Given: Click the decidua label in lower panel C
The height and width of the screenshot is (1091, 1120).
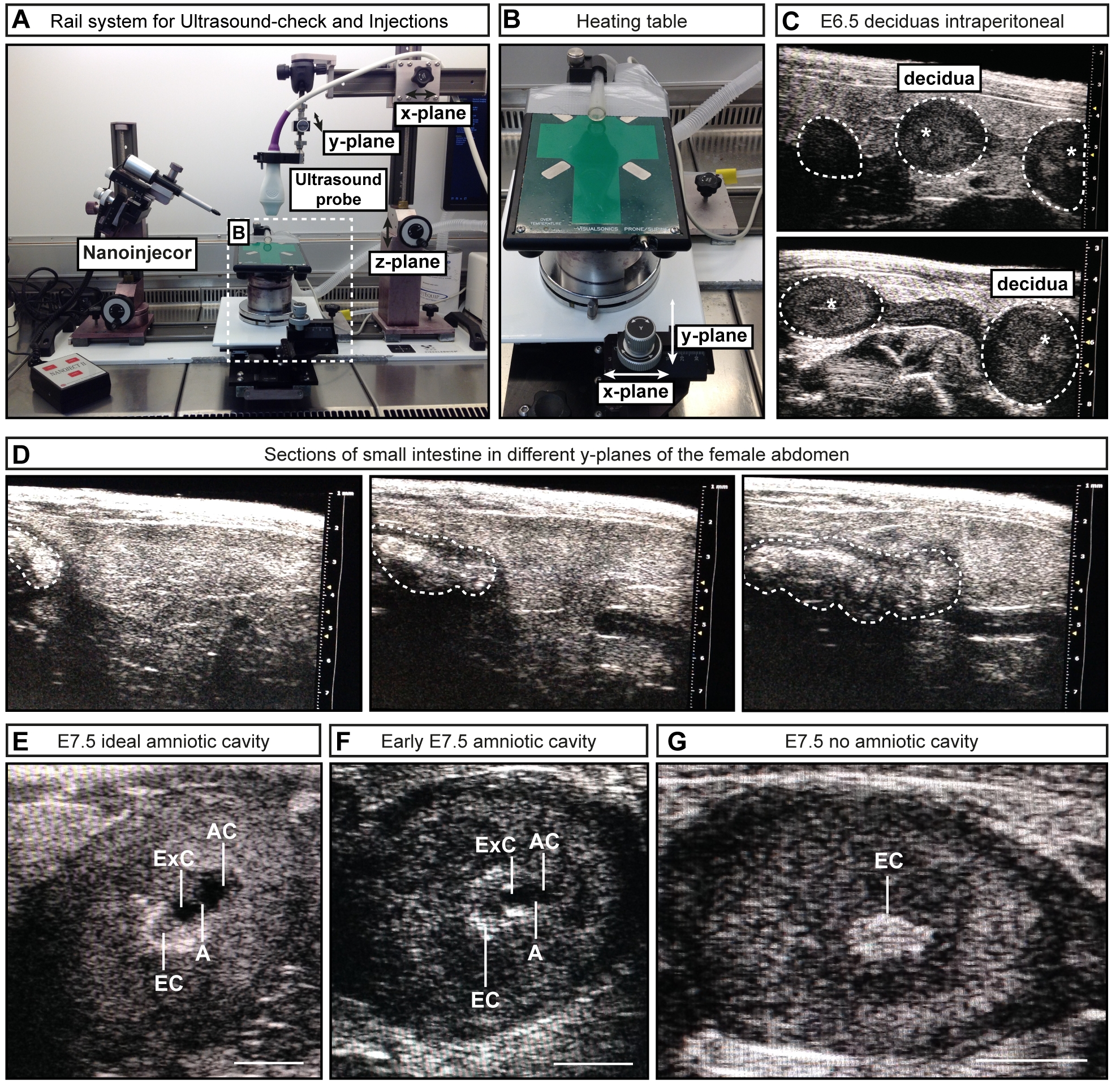Looking at the screenshot, I should (1032, 284).
